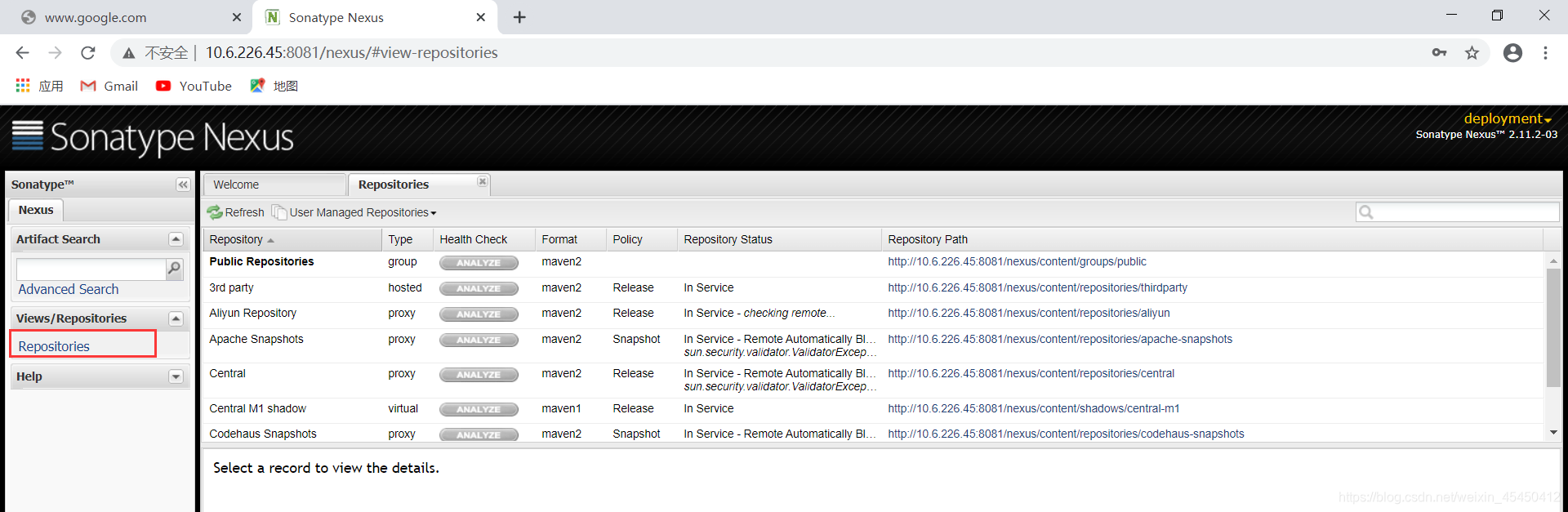
Task: Click Analyze for Codehaus Snapshots
Action: (479, 435)
